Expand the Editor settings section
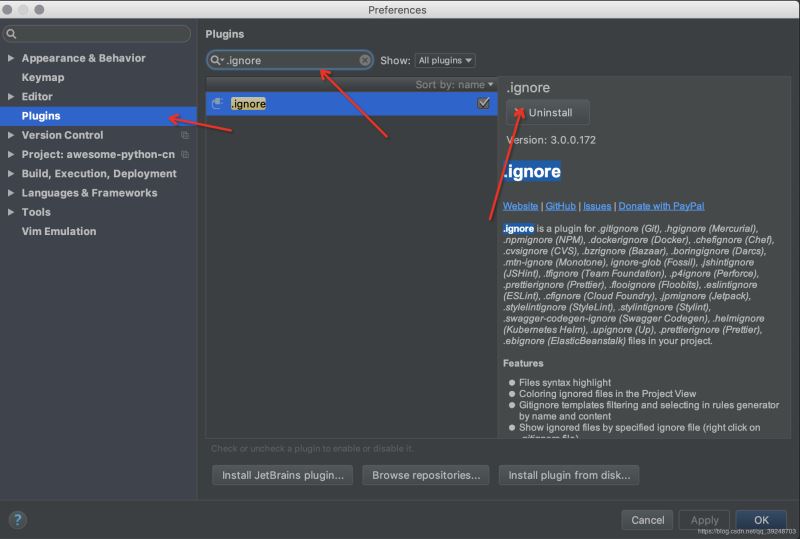This screenshot has width=800, height=539. (x=11, y=96)
